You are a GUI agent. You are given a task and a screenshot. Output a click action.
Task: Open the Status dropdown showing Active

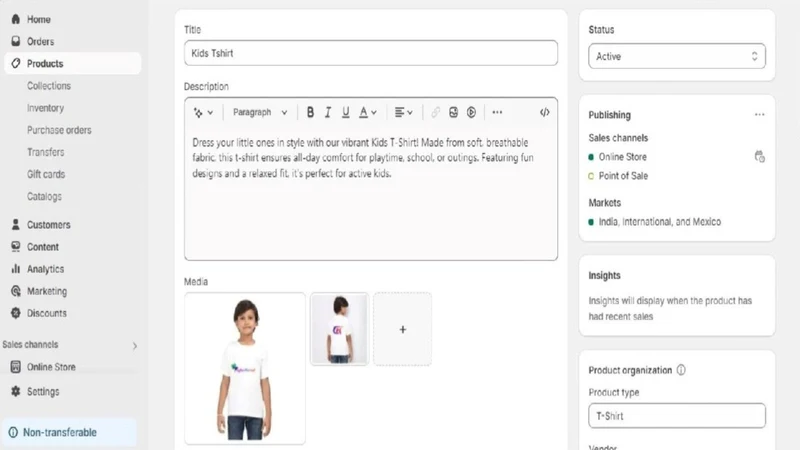tap(677, 56)
